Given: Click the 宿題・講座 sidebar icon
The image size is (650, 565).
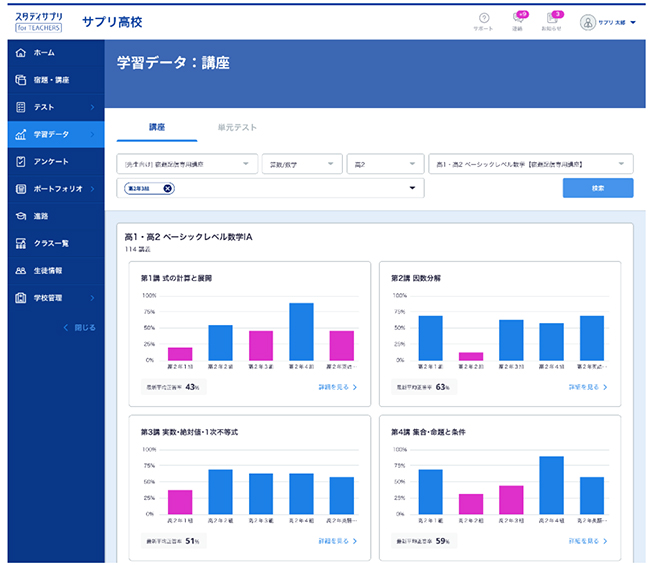Looking at the screenshot, I should [21, 79].
